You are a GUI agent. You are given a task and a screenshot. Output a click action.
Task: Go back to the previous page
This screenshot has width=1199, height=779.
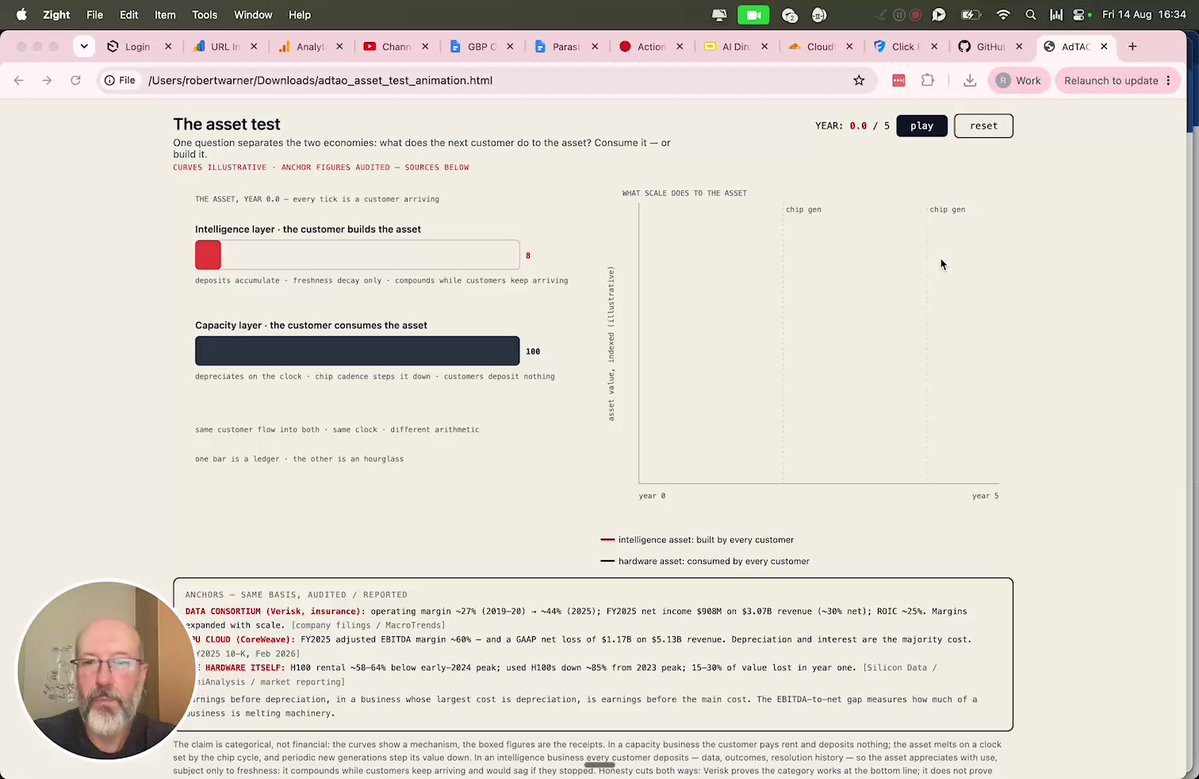pos(19,80)
